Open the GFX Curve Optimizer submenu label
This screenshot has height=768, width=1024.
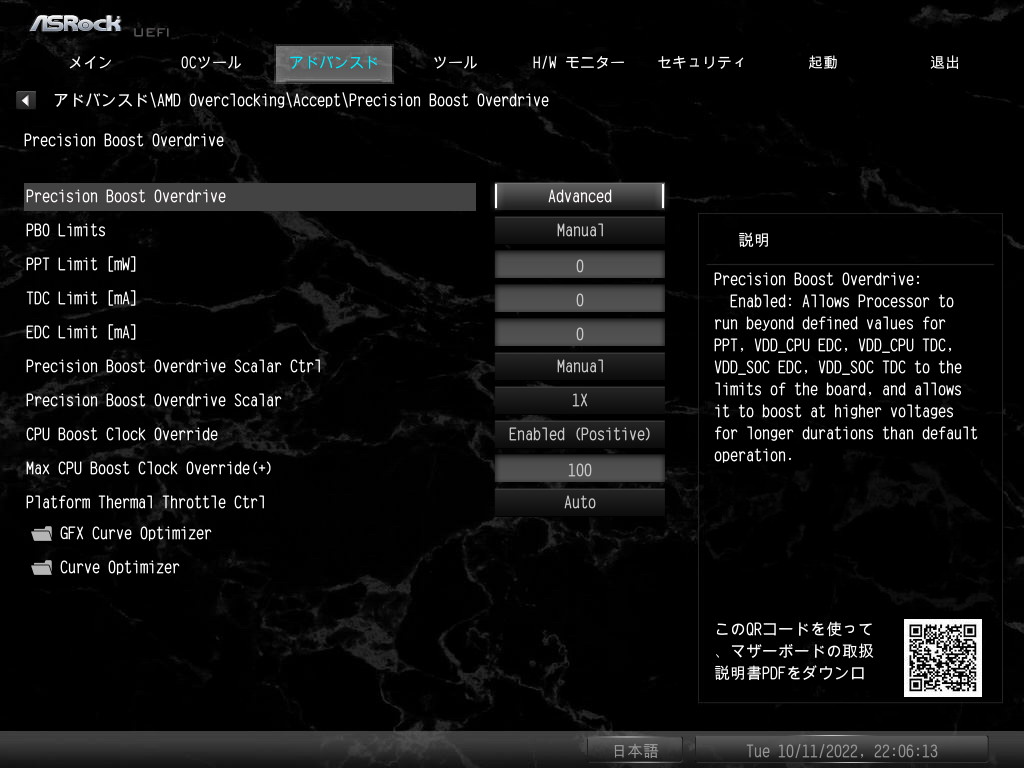point(136,534)
